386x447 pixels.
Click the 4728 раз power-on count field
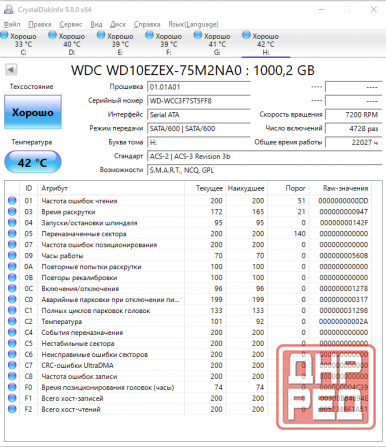[x=353, y=128]
